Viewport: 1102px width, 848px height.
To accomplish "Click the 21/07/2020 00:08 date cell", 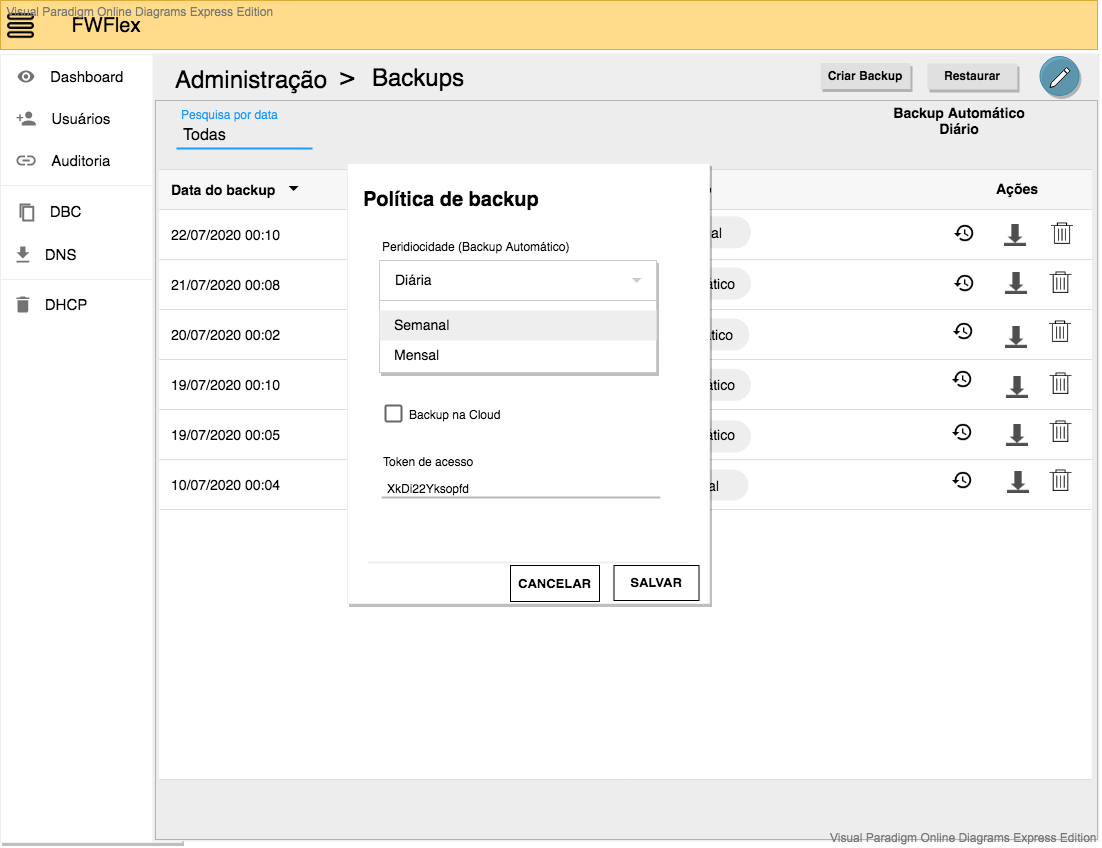I will pyautogui.click(x=226, y=285).
